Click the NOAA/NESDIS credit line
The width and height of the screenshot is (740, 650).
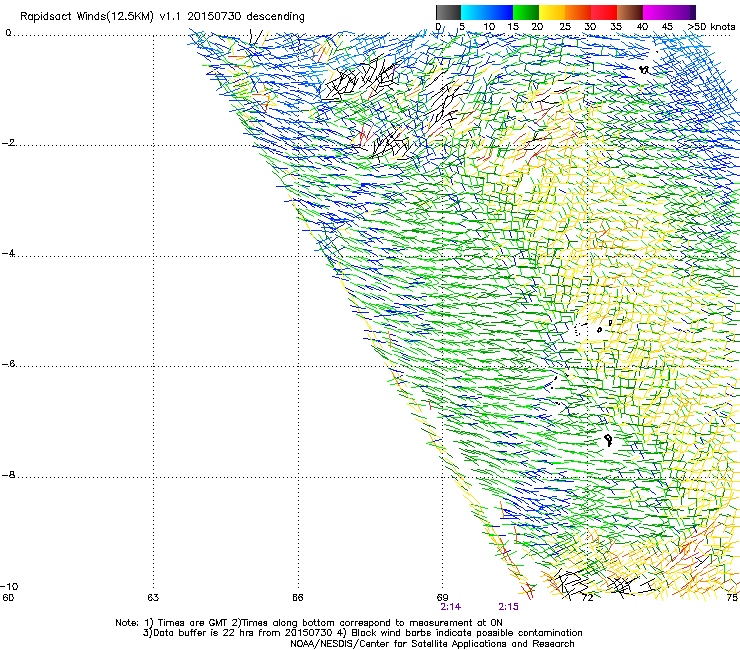pos(432,644)
